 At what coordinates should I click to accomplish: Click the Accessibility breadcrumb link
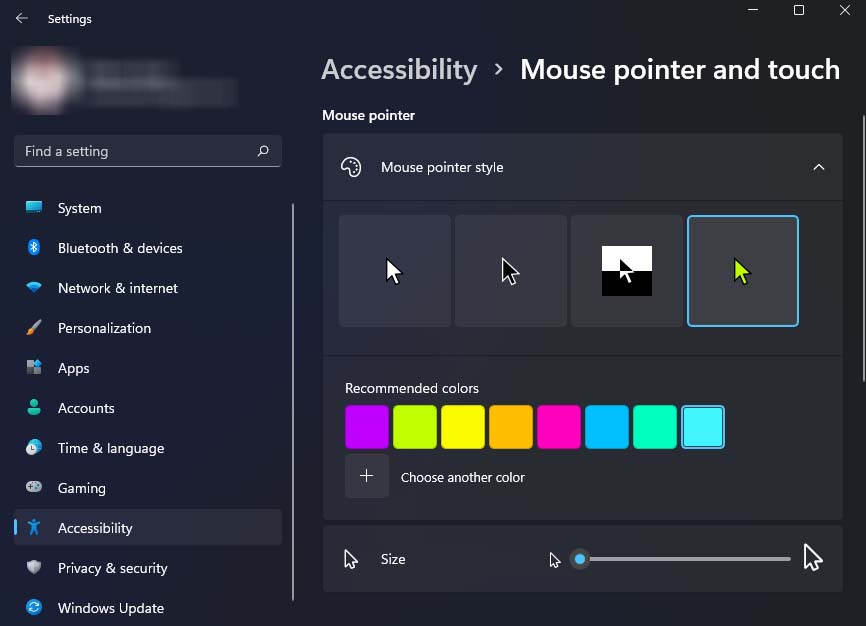coord(399,70)
